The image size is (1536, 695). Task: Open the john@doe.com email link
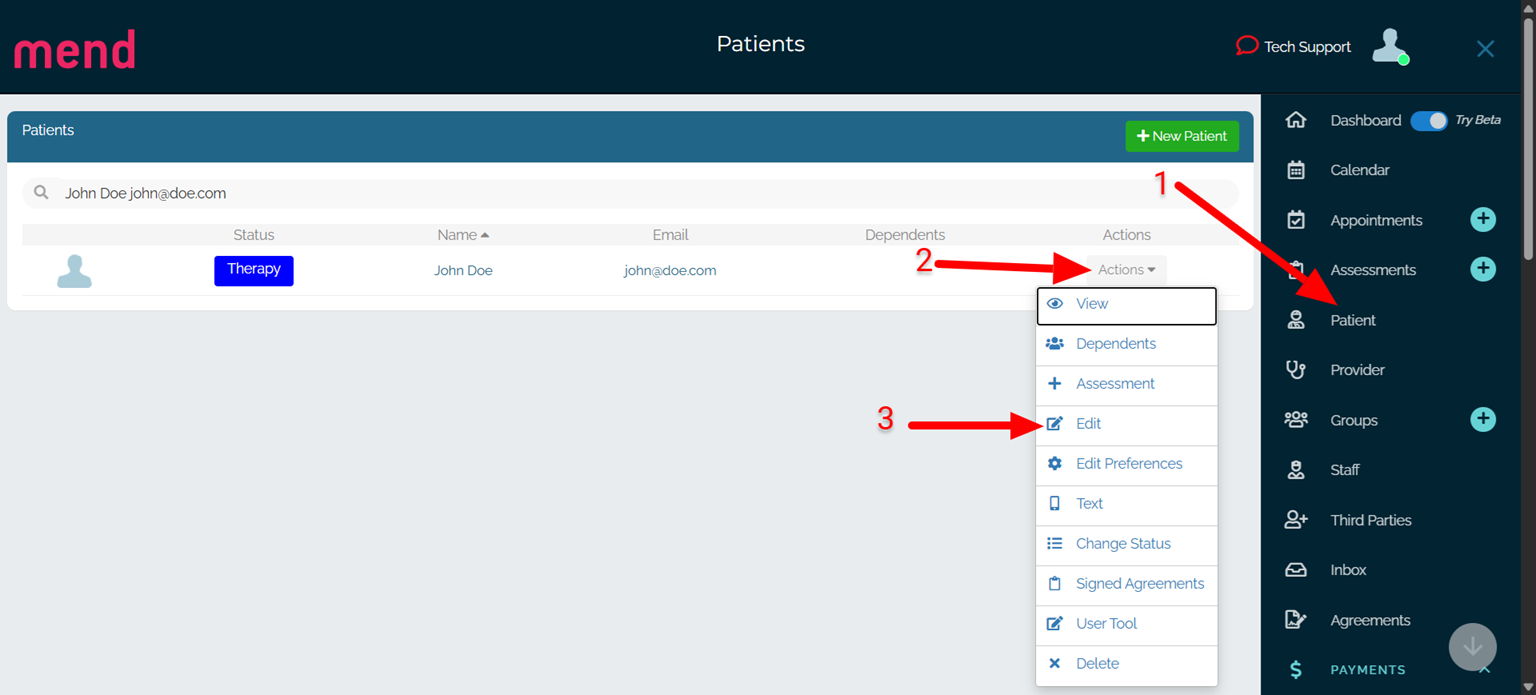point(670,270)
